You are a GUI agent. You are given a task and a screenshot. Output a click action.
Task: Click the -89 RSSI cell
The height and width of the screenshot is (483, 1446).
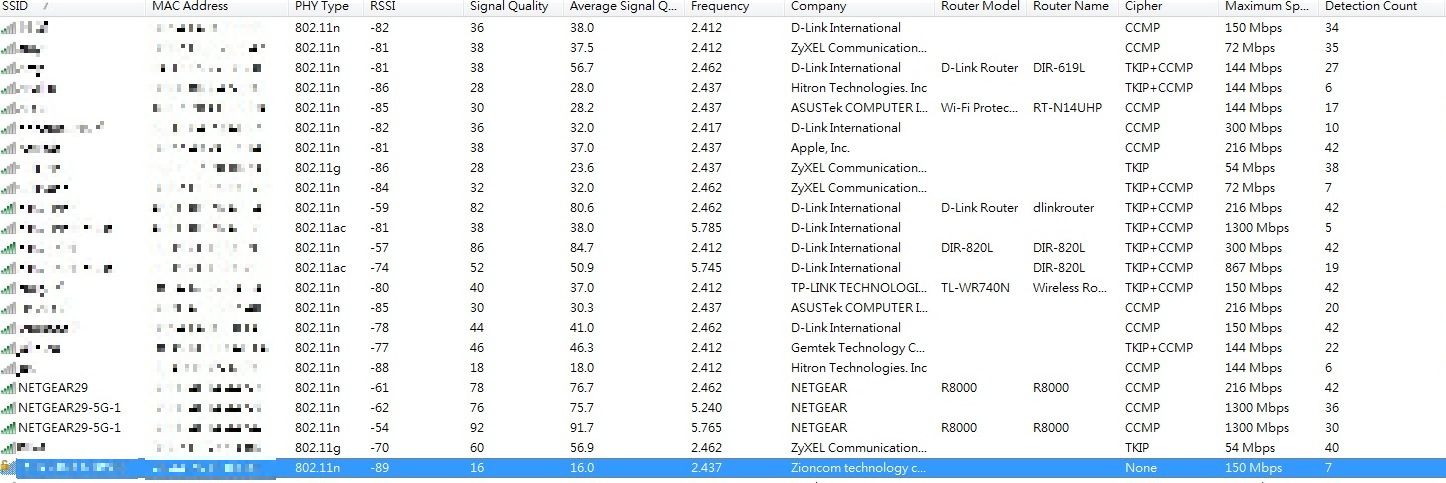(x=379, y=468)
